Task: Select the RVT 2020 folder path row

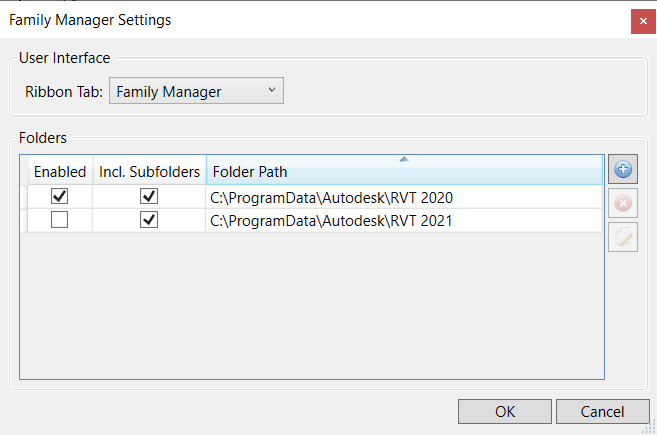Action: tap(332, 197)
